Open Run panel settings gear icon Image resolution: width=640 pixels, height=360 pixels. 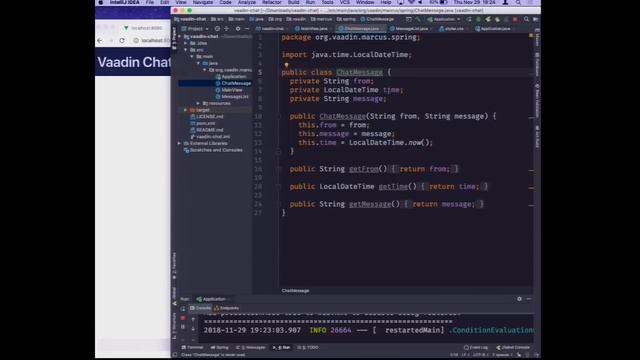pos(519,299)
